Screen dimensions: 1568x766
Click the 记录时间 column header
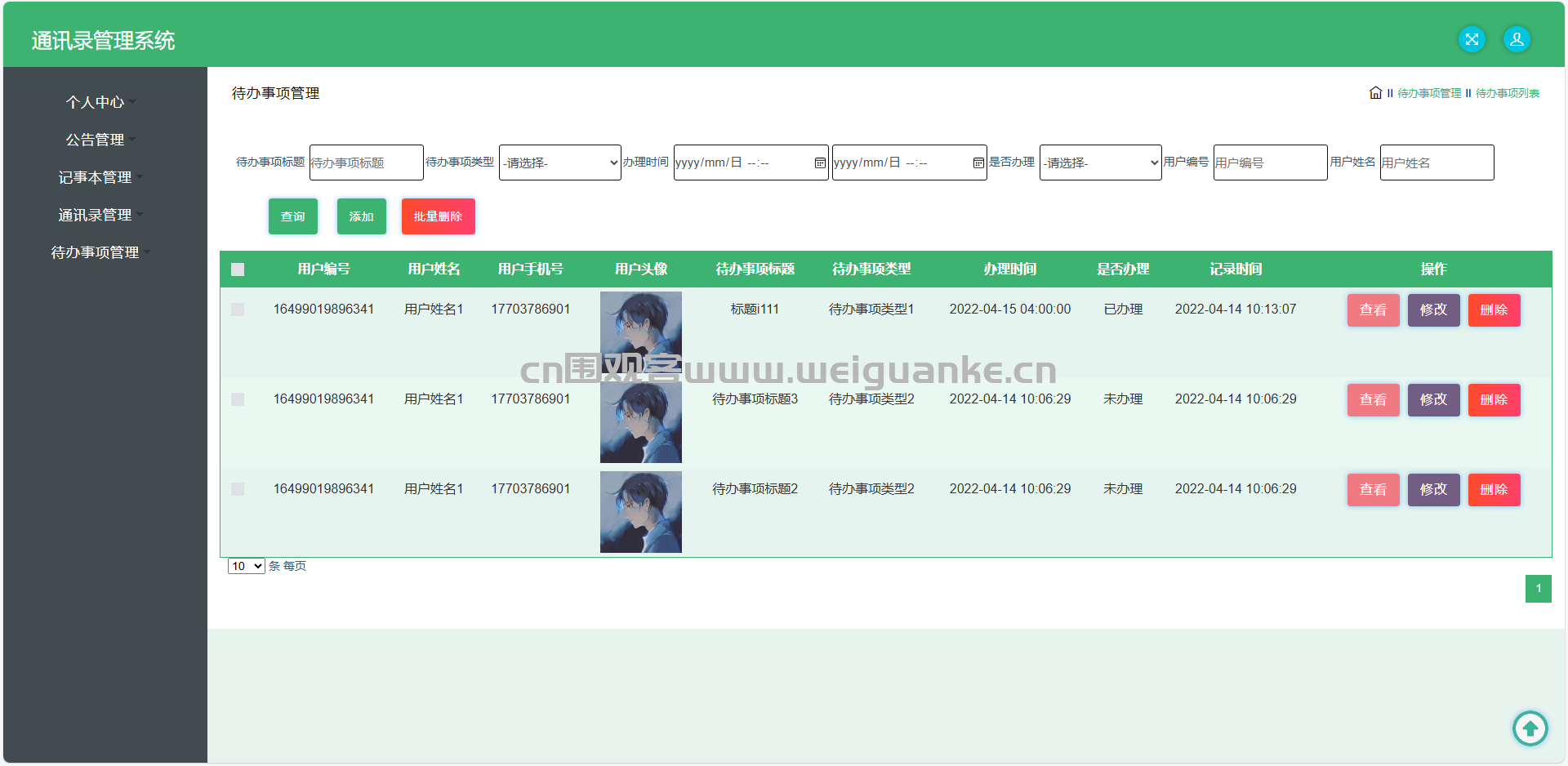tap(1236, 269)
